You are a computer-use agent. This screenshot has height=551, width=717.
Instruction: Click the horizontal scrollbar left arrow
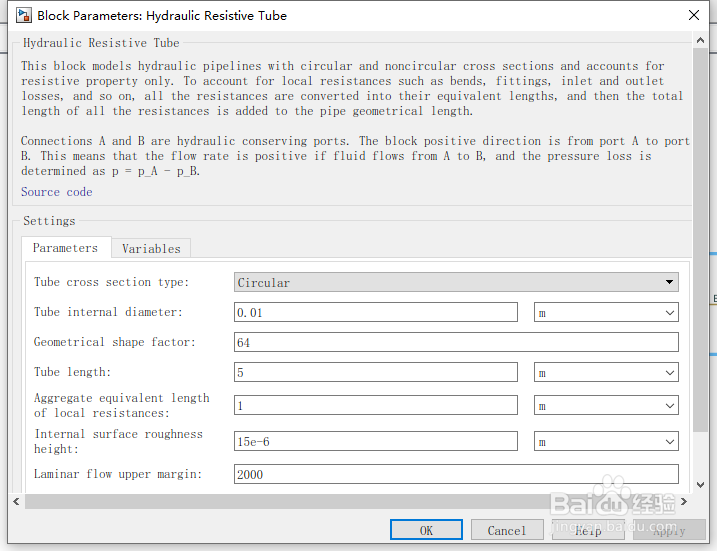[x=16, y=502]
